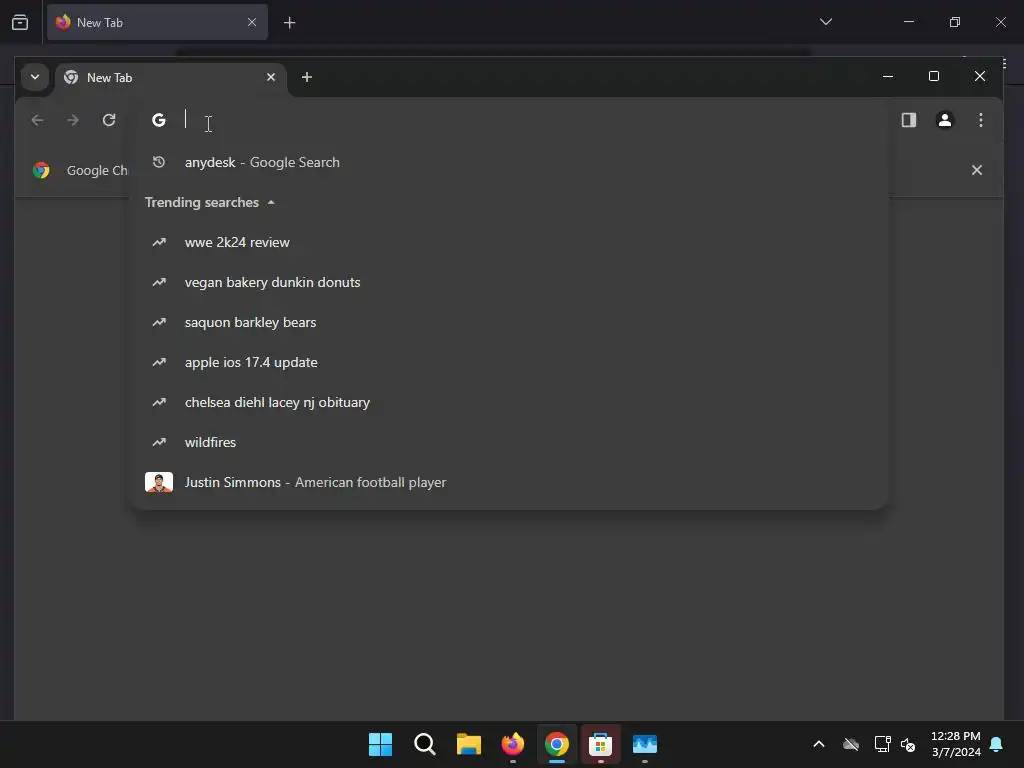Image resolution: width=1024 pixels, height=768 pixels.
Task: Open Chrome tab search dropdown arrow
Action: (35, 77)
